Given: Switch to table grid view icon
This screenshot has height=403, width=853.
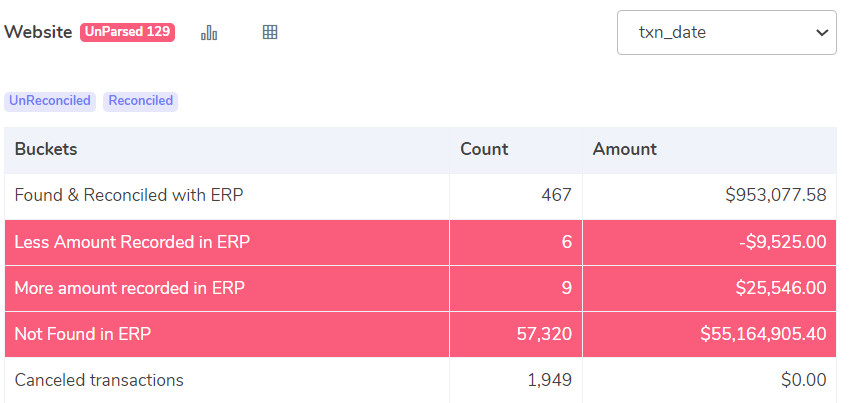Looking at the screenshot, I should tap(270, 32).
